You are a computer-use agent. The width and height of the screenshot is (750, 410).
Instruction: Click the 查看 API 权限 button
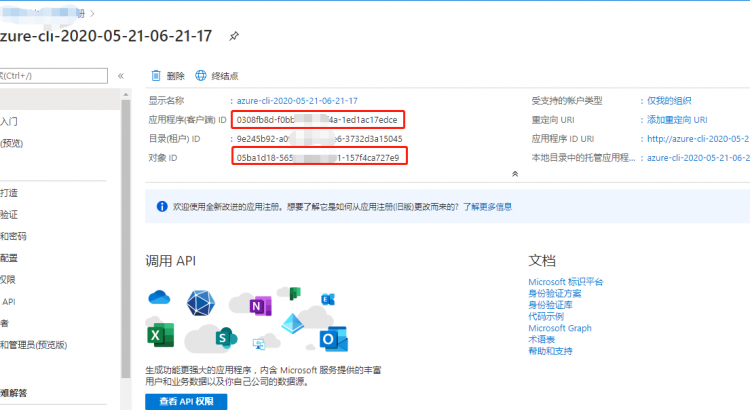point(186,401)
